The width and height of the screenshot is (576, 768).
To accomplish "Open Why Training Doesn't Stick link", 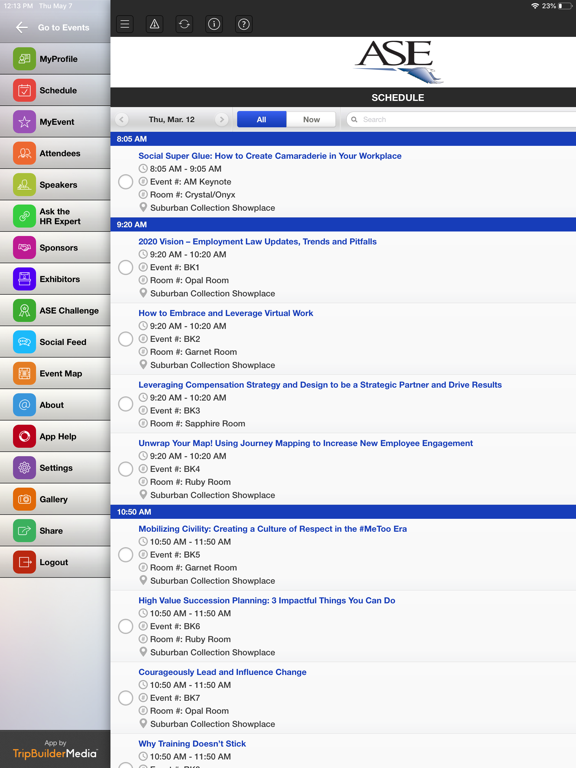I will click(192, 744).
